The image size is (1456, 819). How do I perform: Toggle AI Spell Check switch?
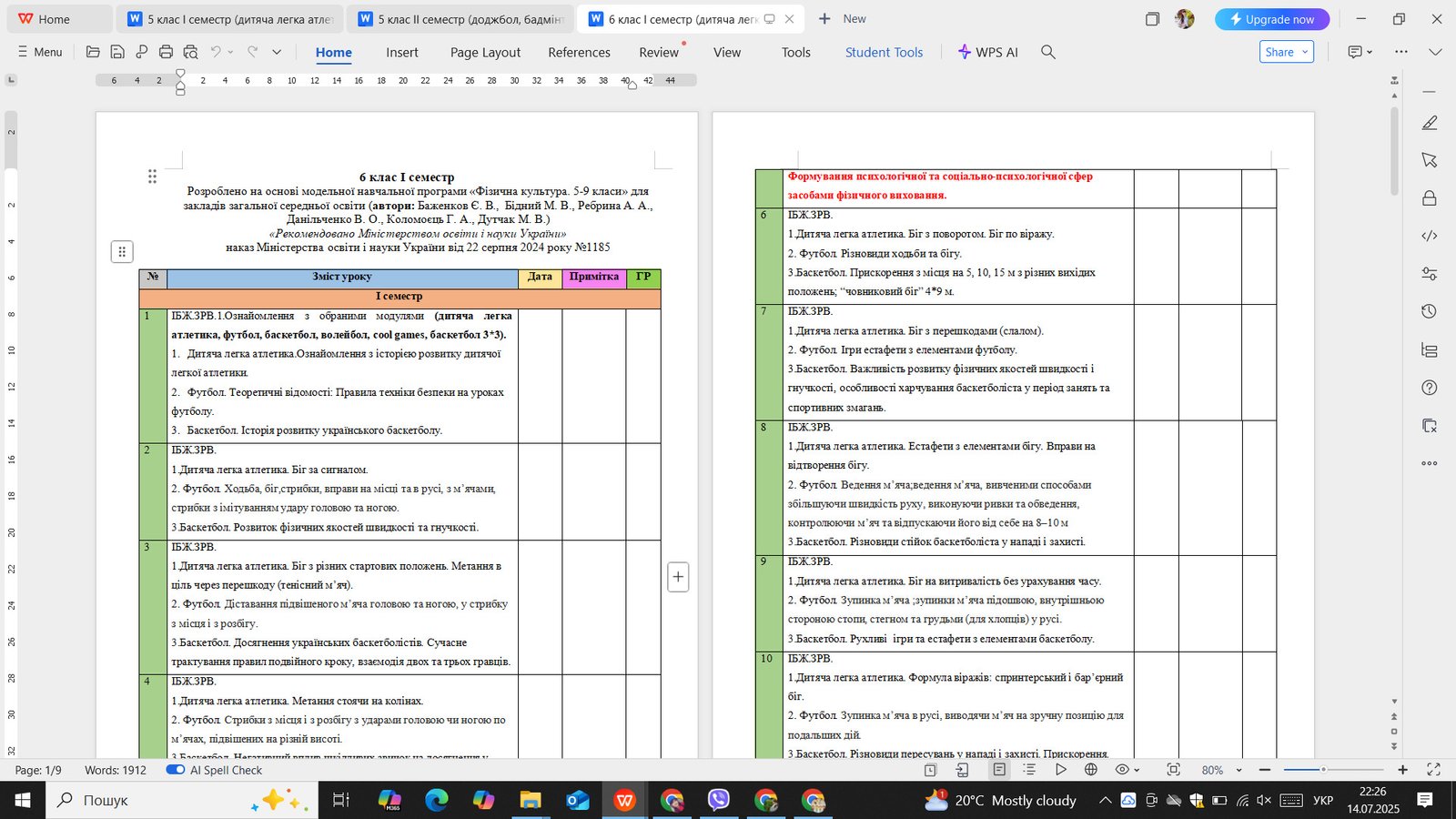click(x=176, y=770)
